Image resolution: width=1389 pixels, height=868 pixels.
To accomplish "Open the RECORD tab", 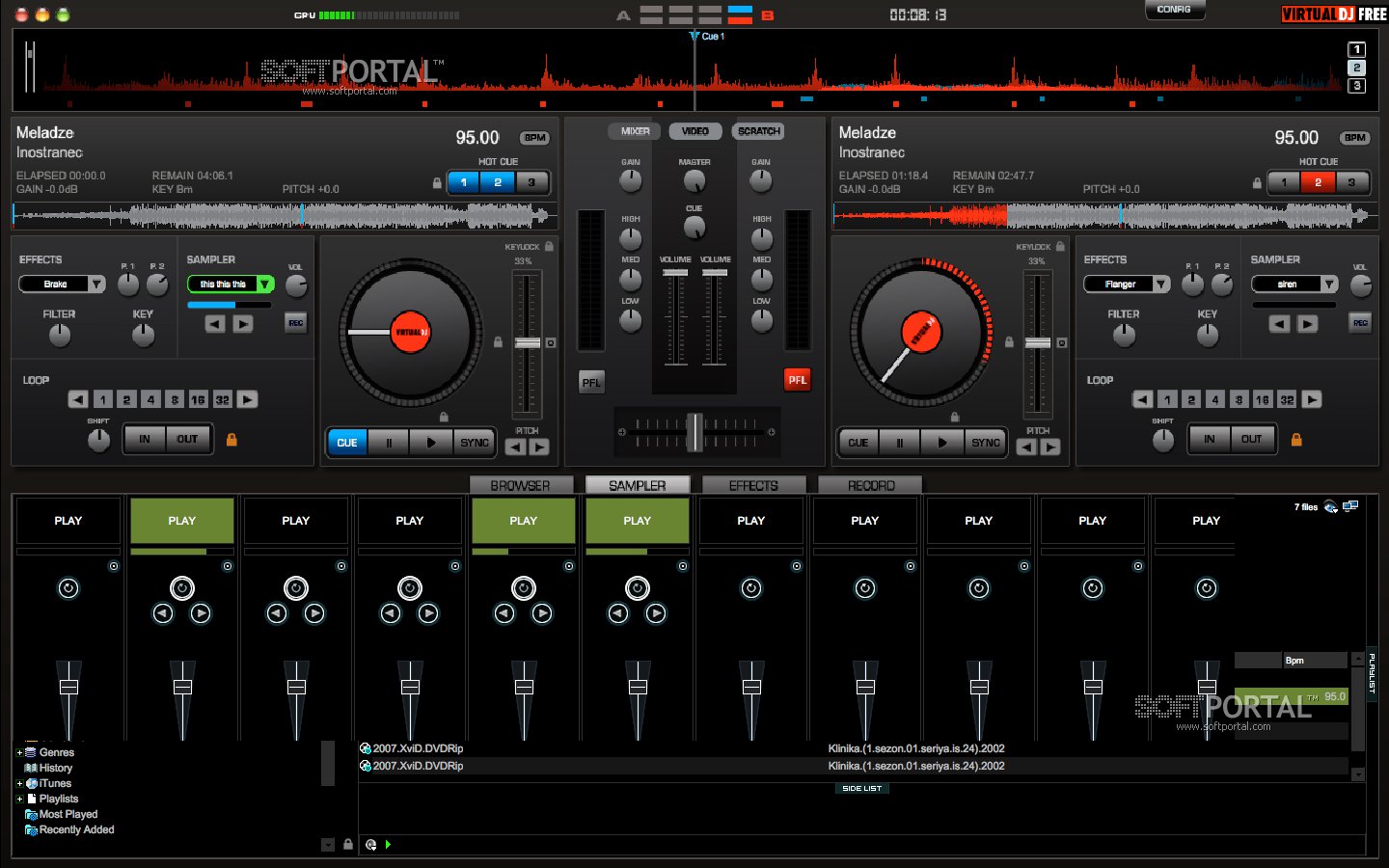I will (871, 485).
